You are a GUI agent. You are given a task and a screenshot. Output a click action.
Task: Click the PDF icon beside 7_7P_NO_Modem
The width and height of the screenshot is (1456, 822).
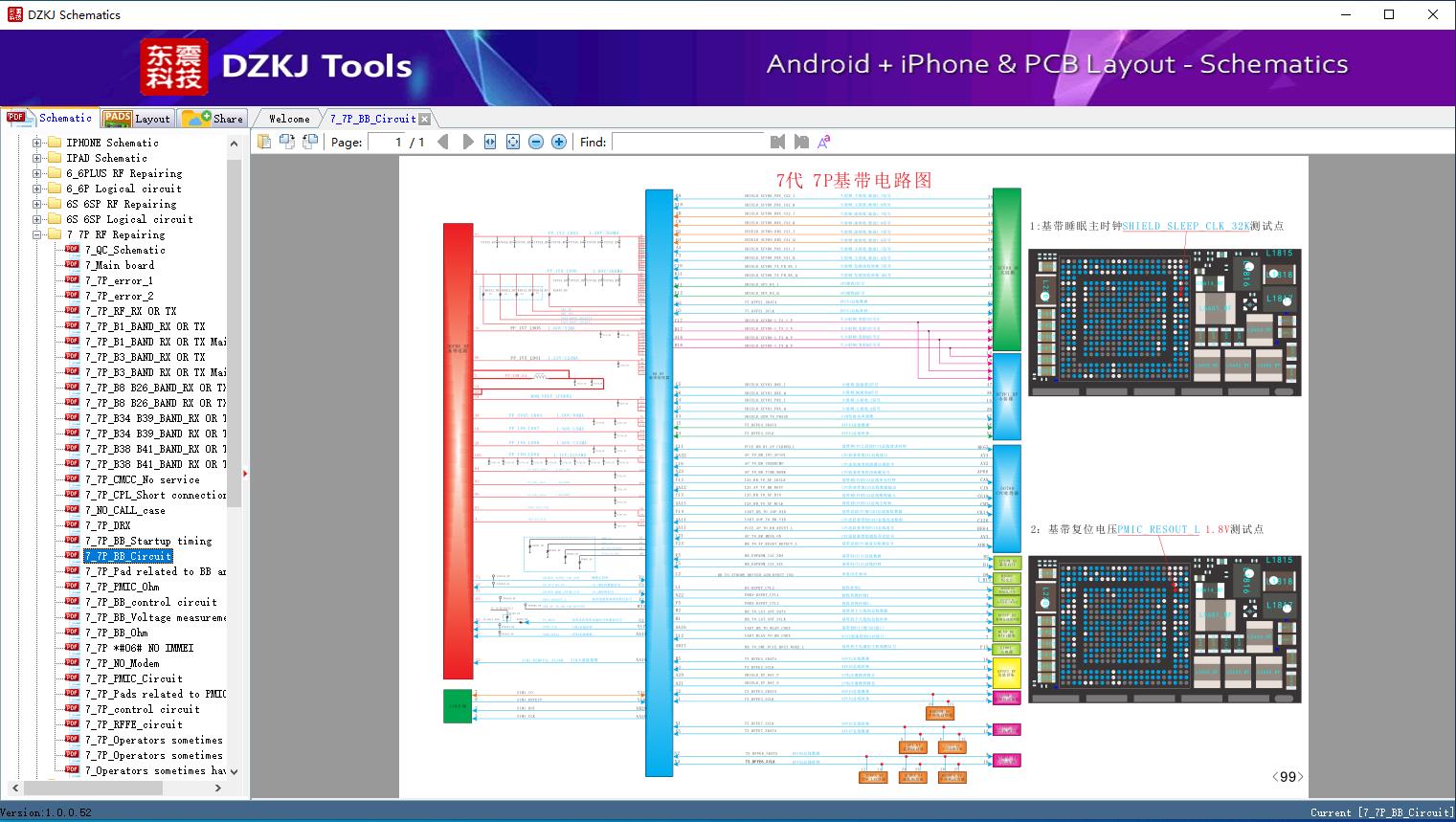[x=72, y=663]
